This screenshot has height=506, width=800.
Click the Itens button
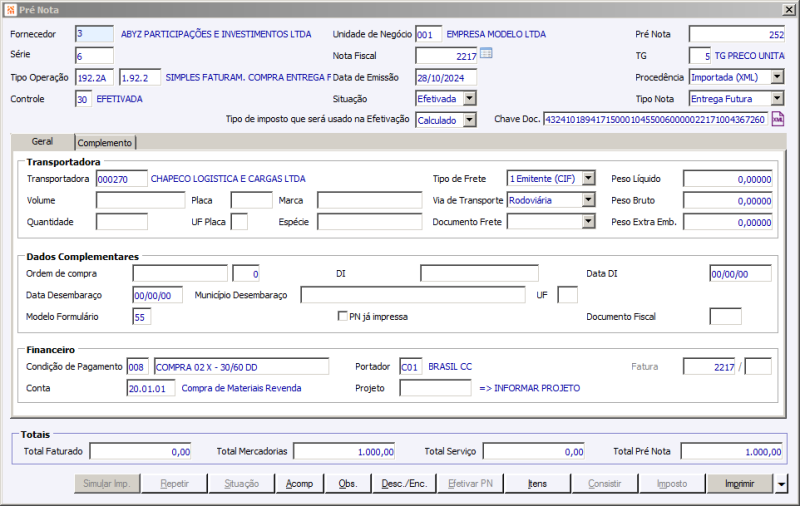[537, 484]
